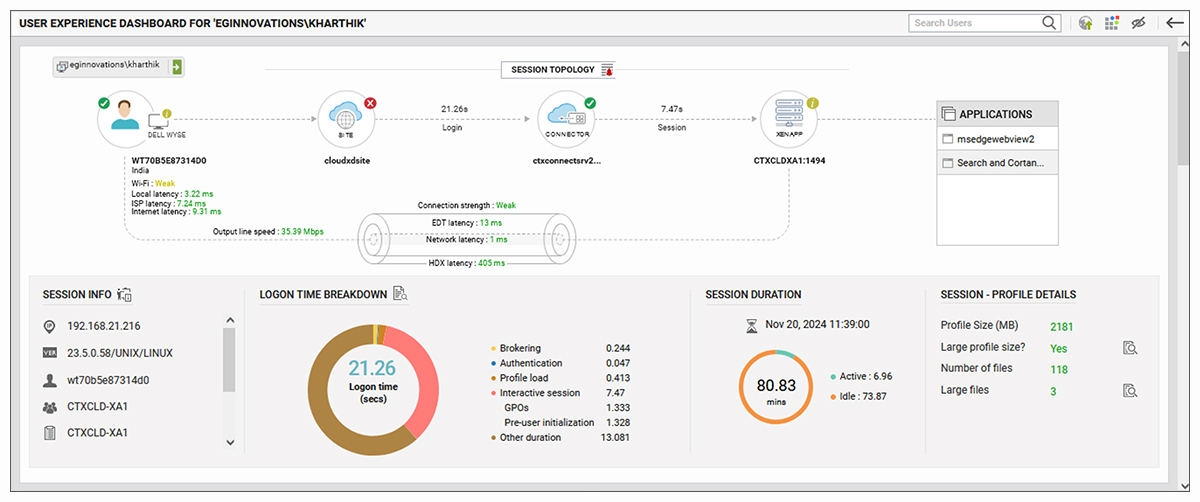This screenshot has height=502, width=1200.
Task: Click the Interactive session legend dot
Action: (493, 393)
